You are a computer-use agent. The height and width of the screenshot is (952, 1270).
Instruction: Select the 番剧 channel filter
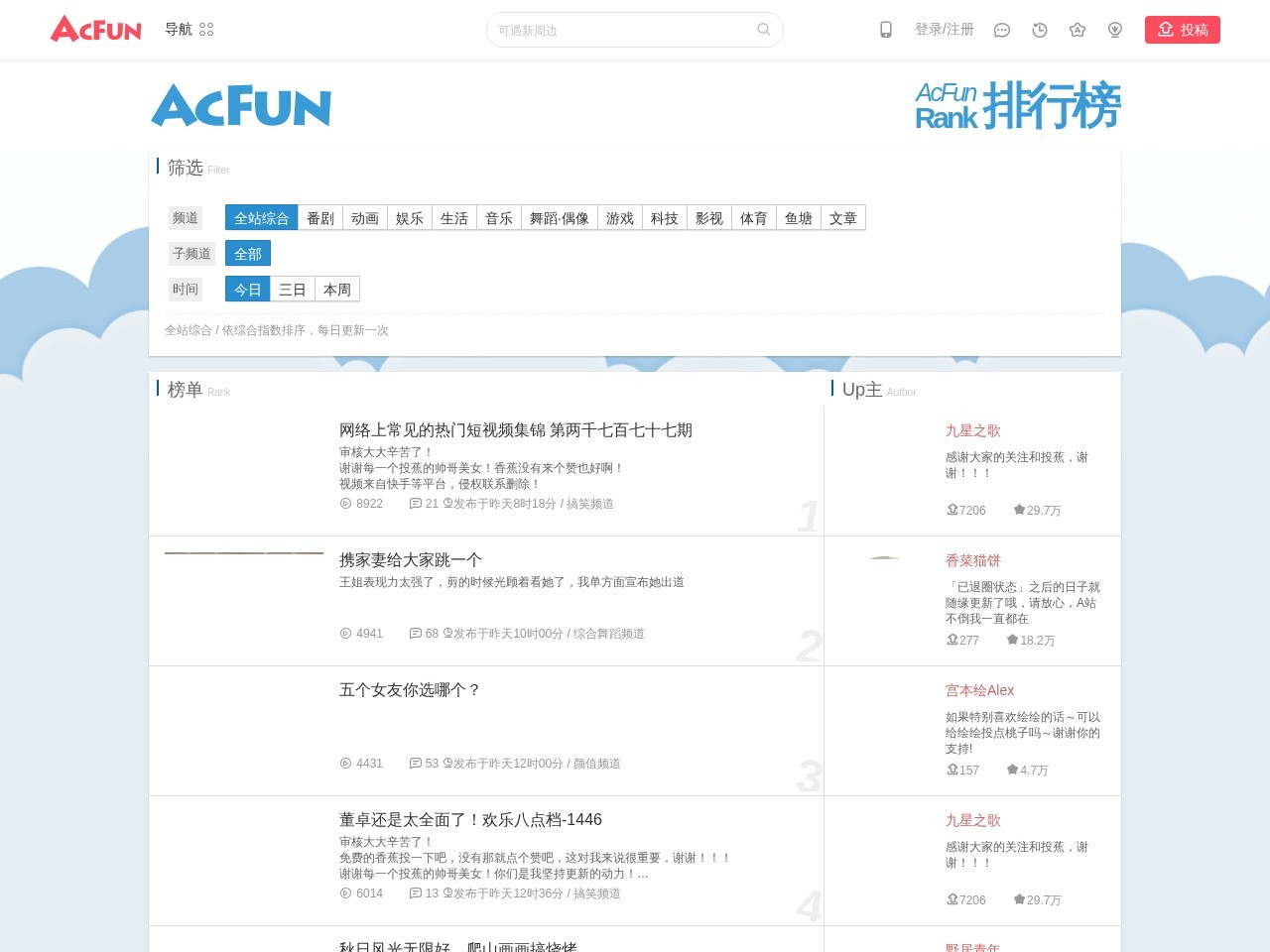tap(320, 218)
